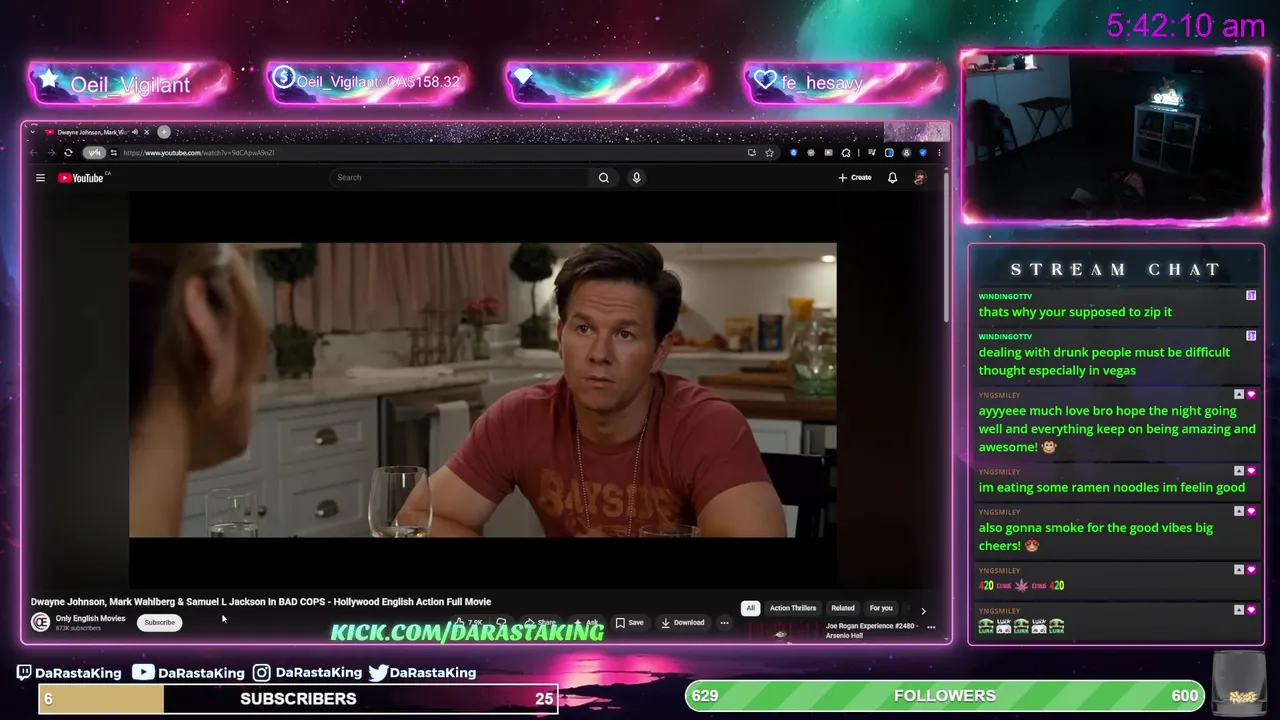Viewport: 1280px width, 720px height.
Task: Click the YouTube search magnifier button
Action: point(603,178)
